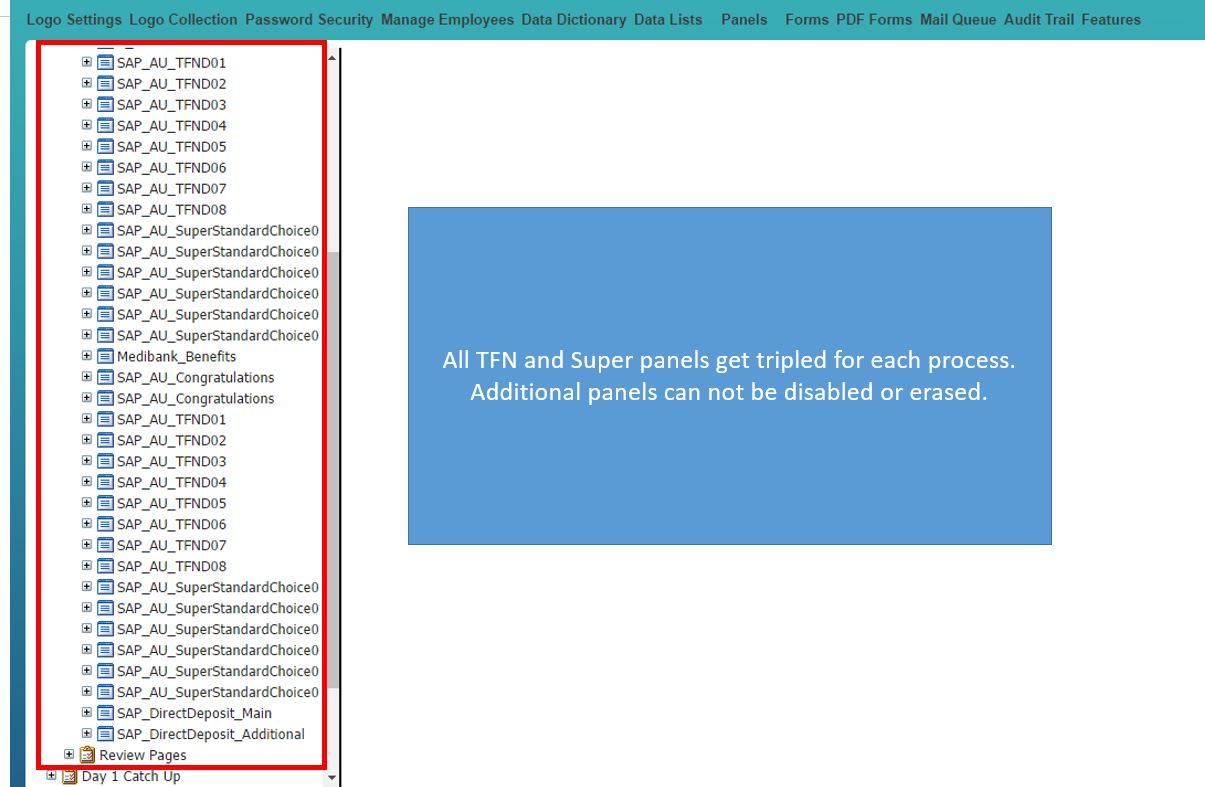Expand SuperStandardChoice0 node directly above SAP_DirectDeposit_Main

(87, 692)
